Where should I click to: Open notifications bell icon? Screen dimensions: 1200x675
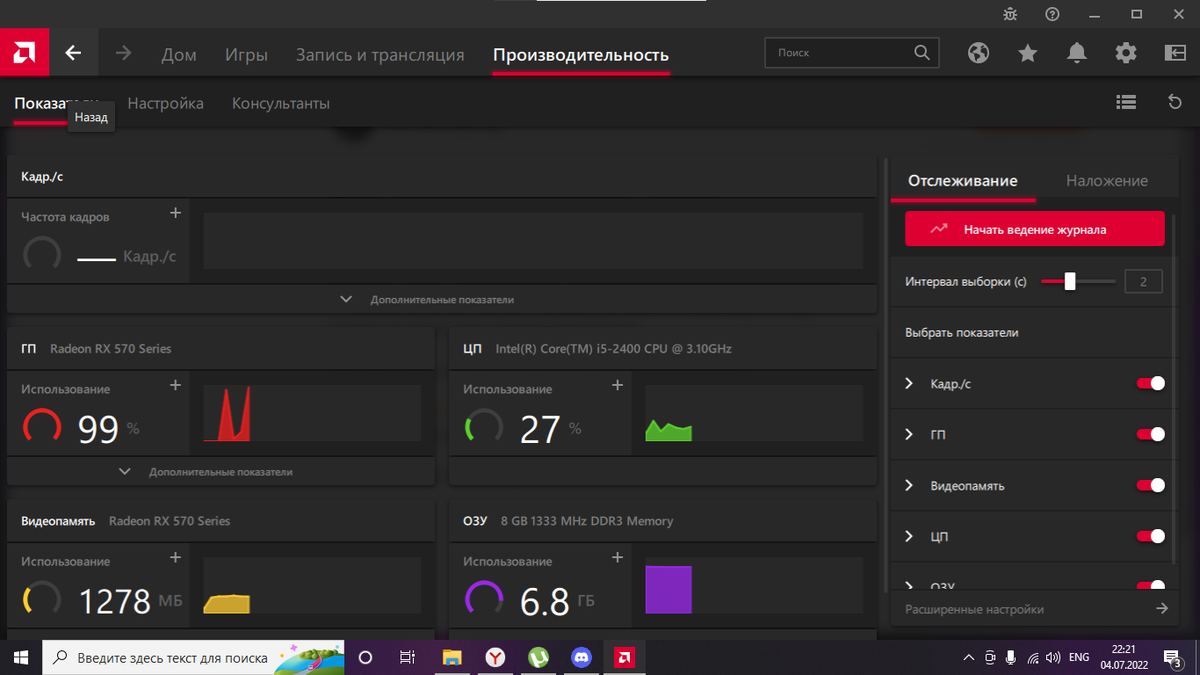point(1076,53)
